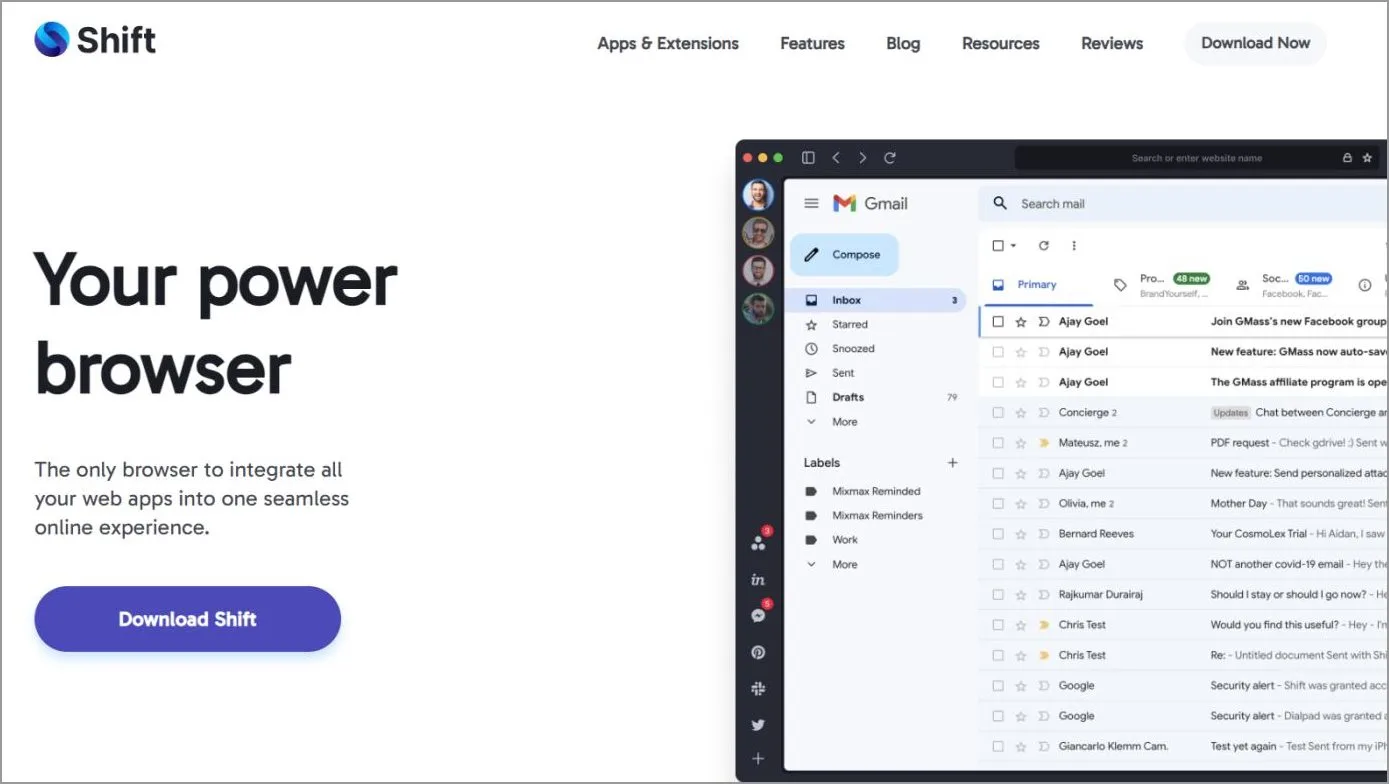Check the 'Join GMass's new Facebook group' email
The width and height of the screenshot is (1389, 784).
tap(998, 322)
